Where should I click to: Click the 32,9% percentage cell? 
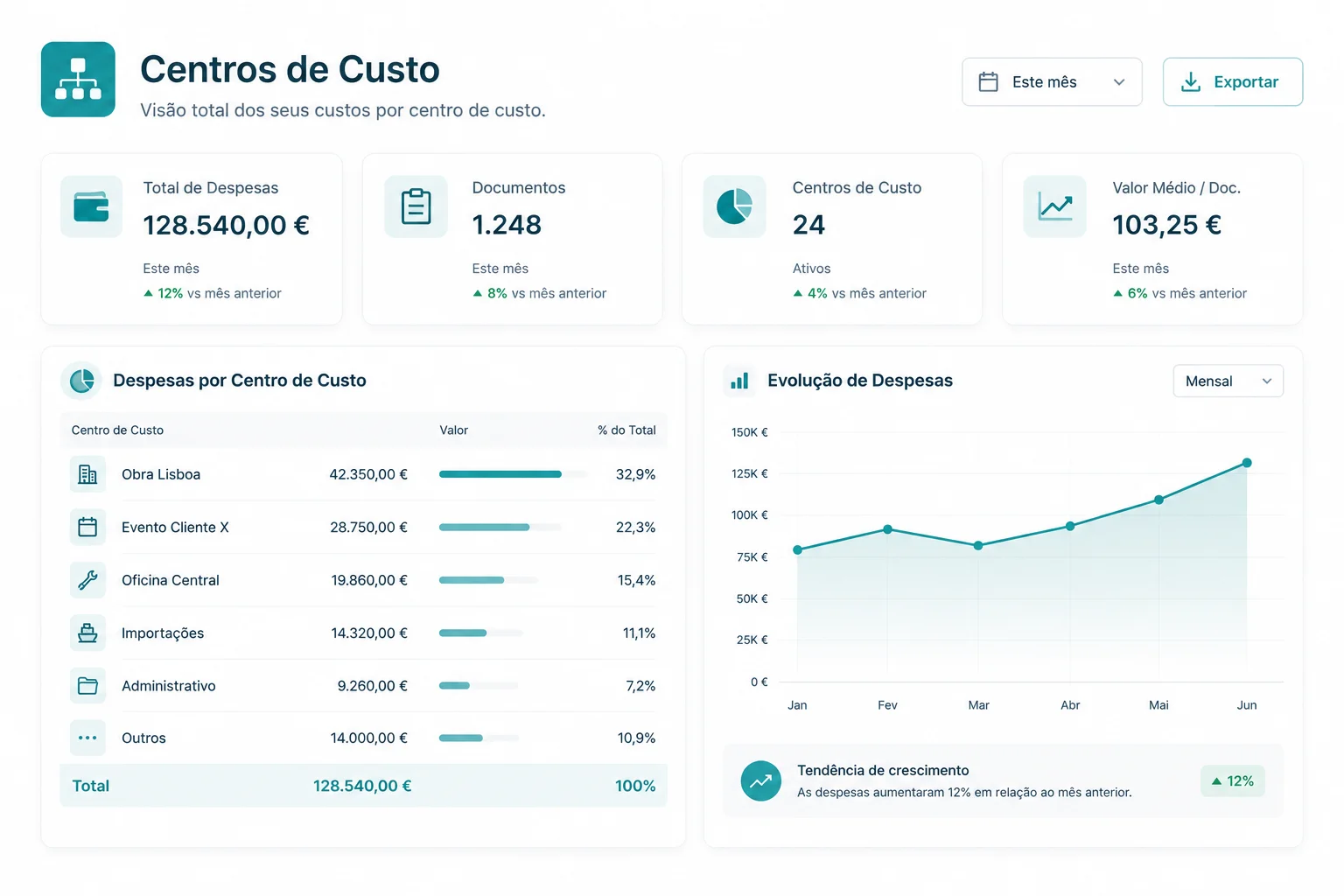635,474
